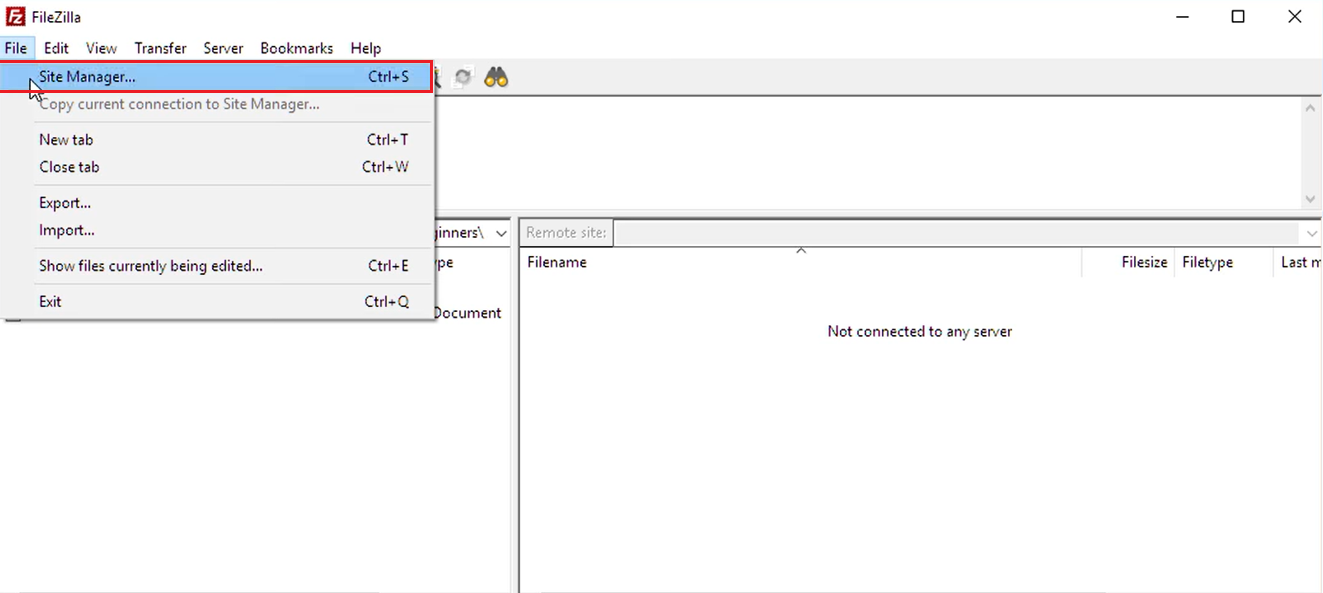Open the Transfer menu
The height and width of the screenshot is (593, 1323).
160,48
